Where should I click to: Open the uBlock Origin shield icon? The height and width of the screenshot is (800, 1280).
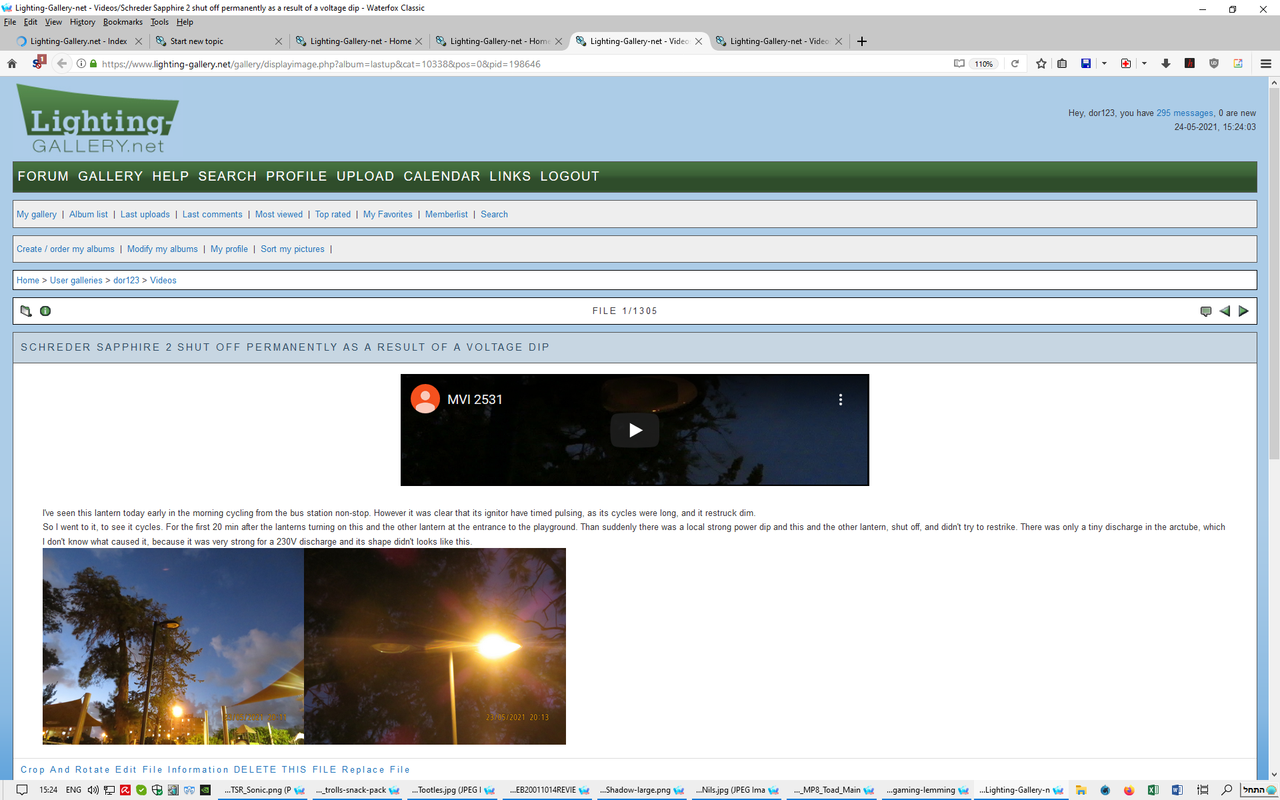click(x=1214, y=63)
